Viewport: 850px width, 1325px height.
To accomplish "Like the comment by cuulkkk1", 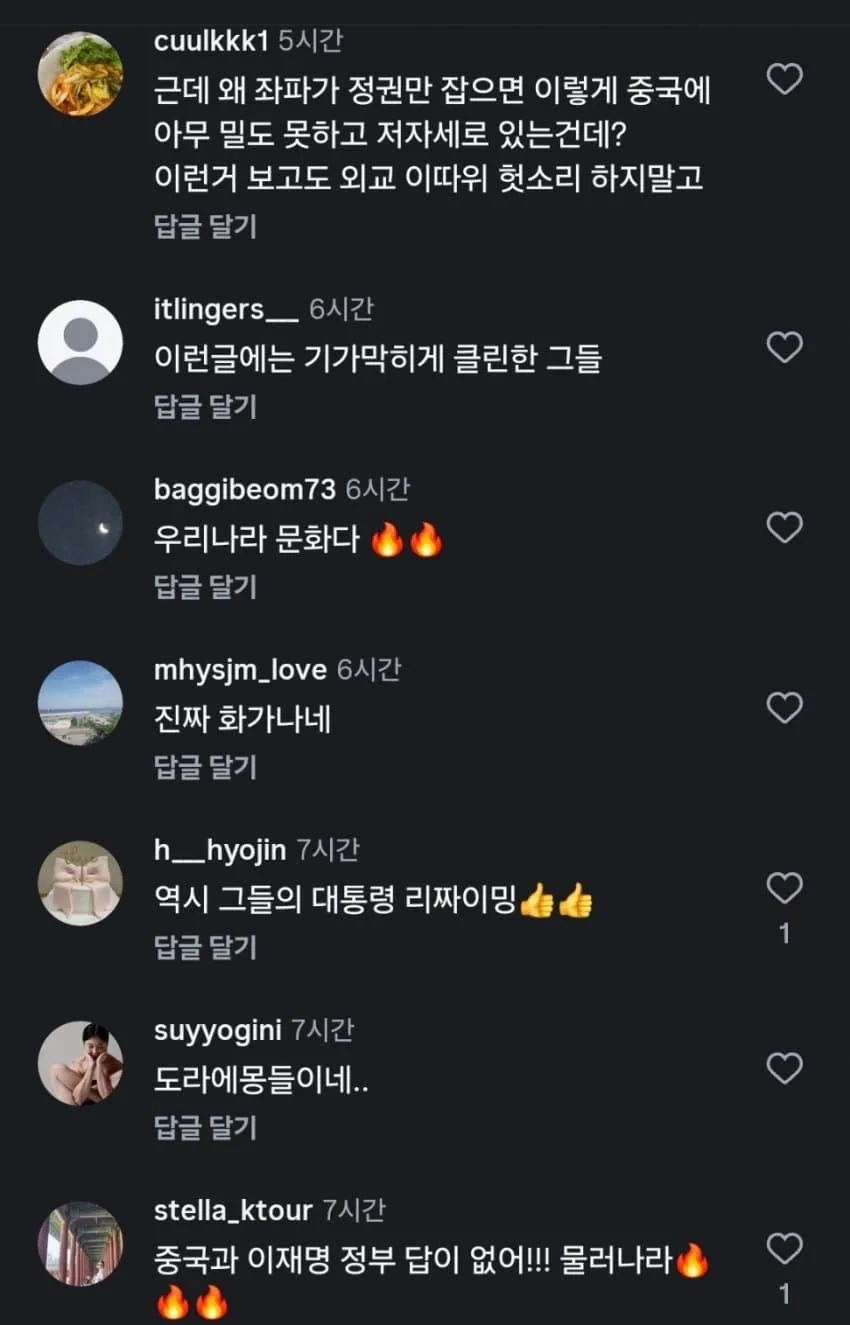I will point(784,78).
